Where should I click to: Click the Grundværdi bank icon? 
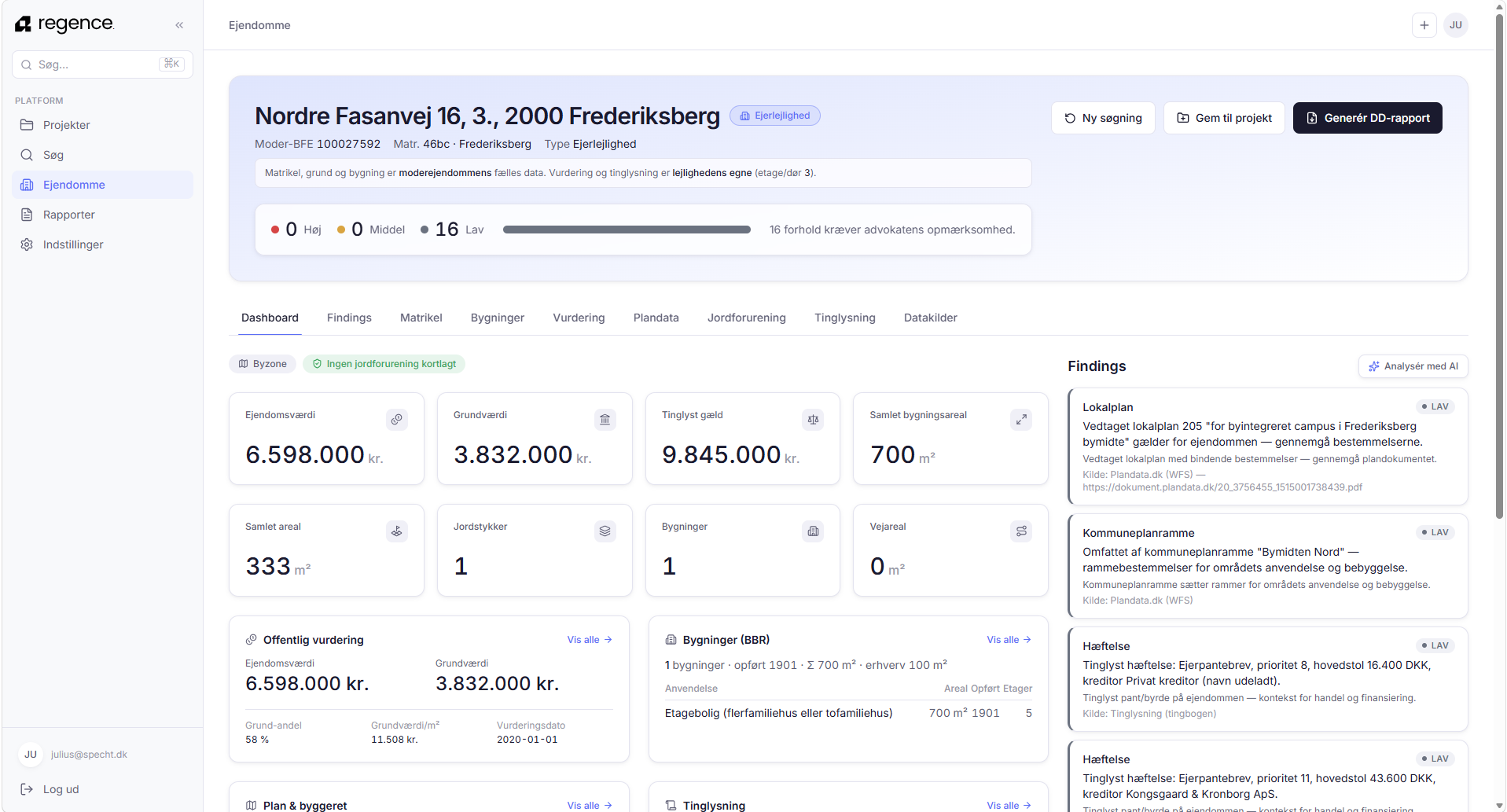point(605,420)
